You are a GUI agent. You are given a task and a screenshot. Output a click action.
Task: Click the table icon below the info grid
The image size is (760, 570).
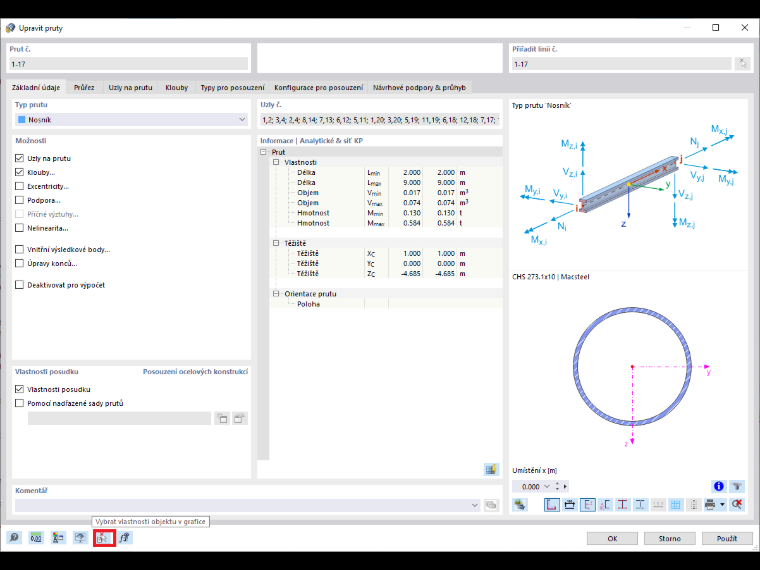pyautogui.click(x=491, y=469)
